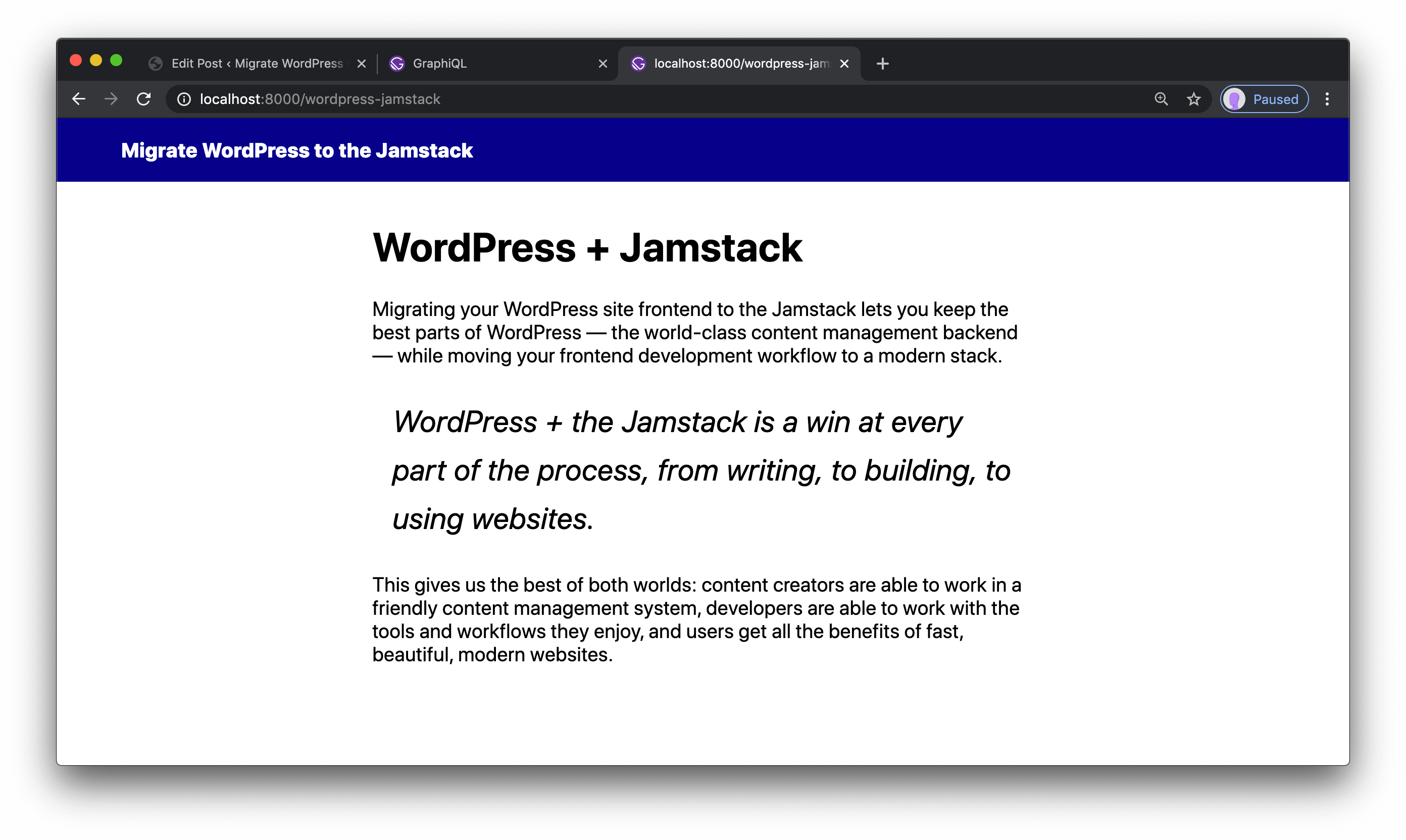Click the Migrate WordPress to the Jamstack header
Screen dimensions: 1406x840
(296, 150)
